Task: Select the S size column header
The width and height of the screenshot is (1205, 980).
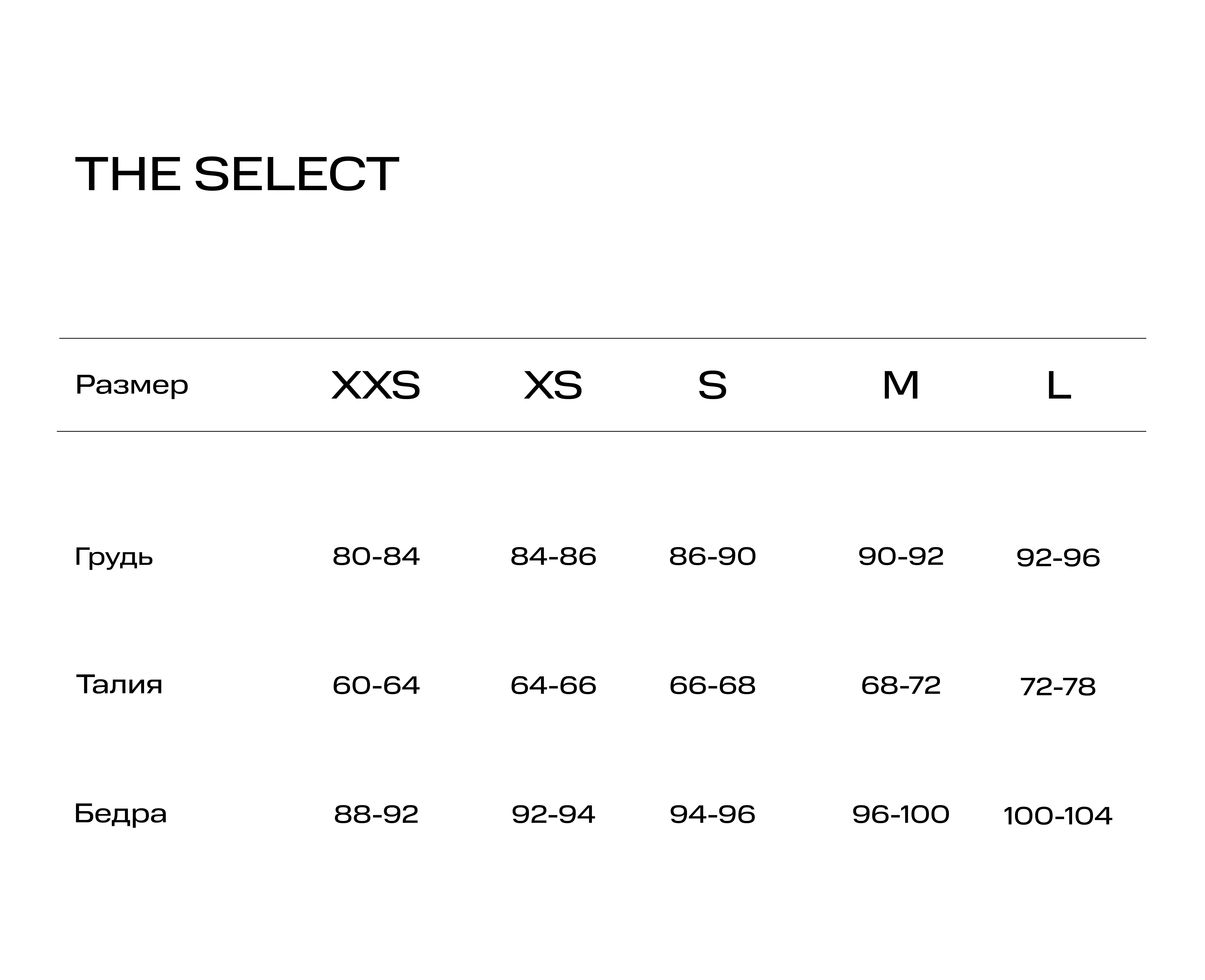Action: point(712,386)
